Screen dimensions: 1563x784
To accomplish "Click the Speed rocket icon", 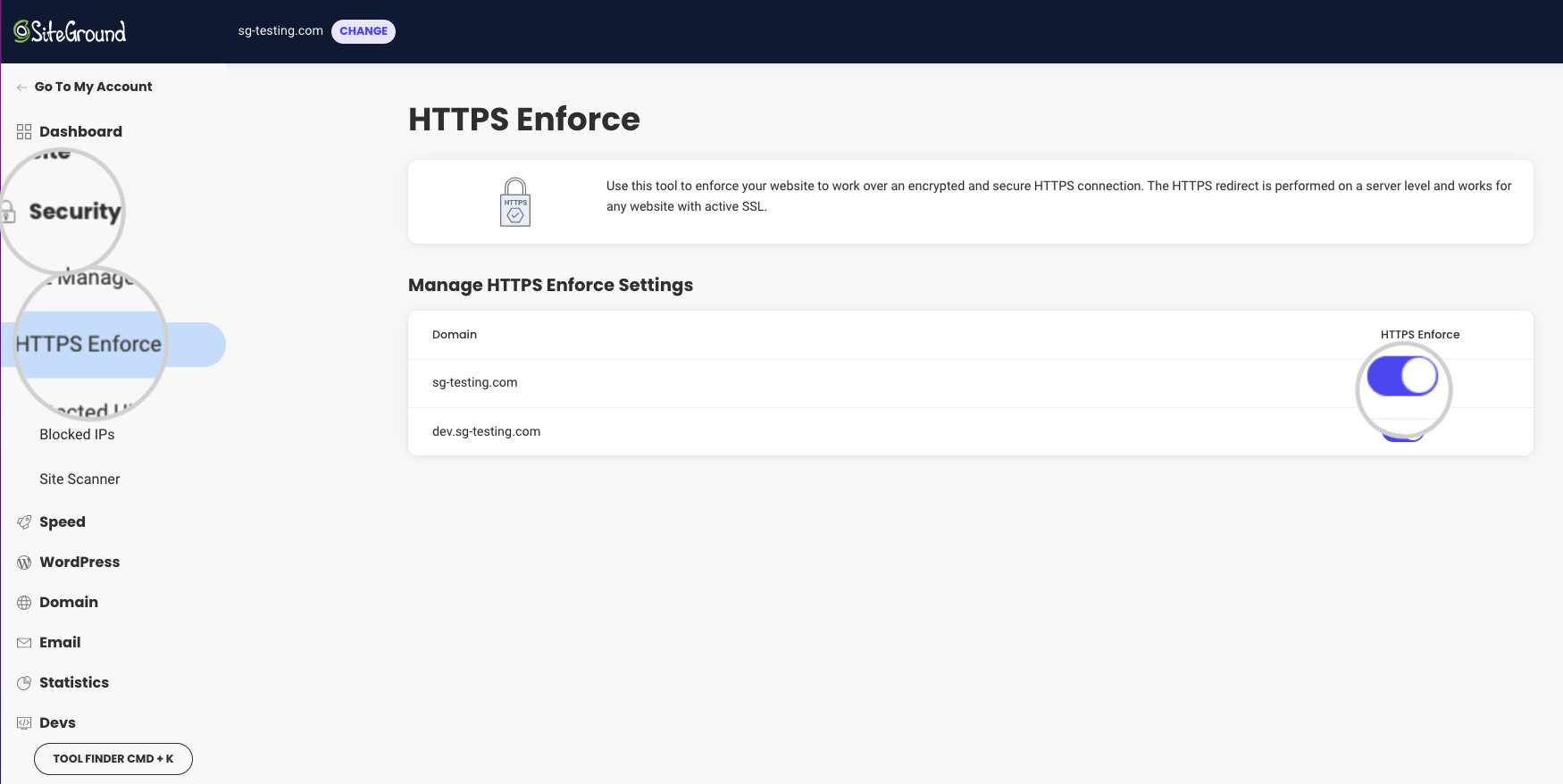I will [x=24, y=522].
